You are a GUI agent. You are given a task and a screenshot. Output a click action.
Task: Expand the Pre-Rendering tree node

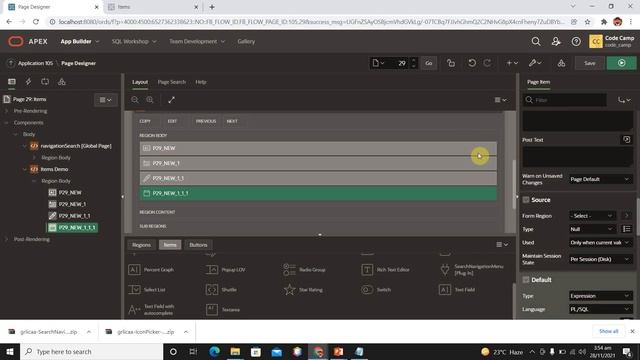click(7, 111)
